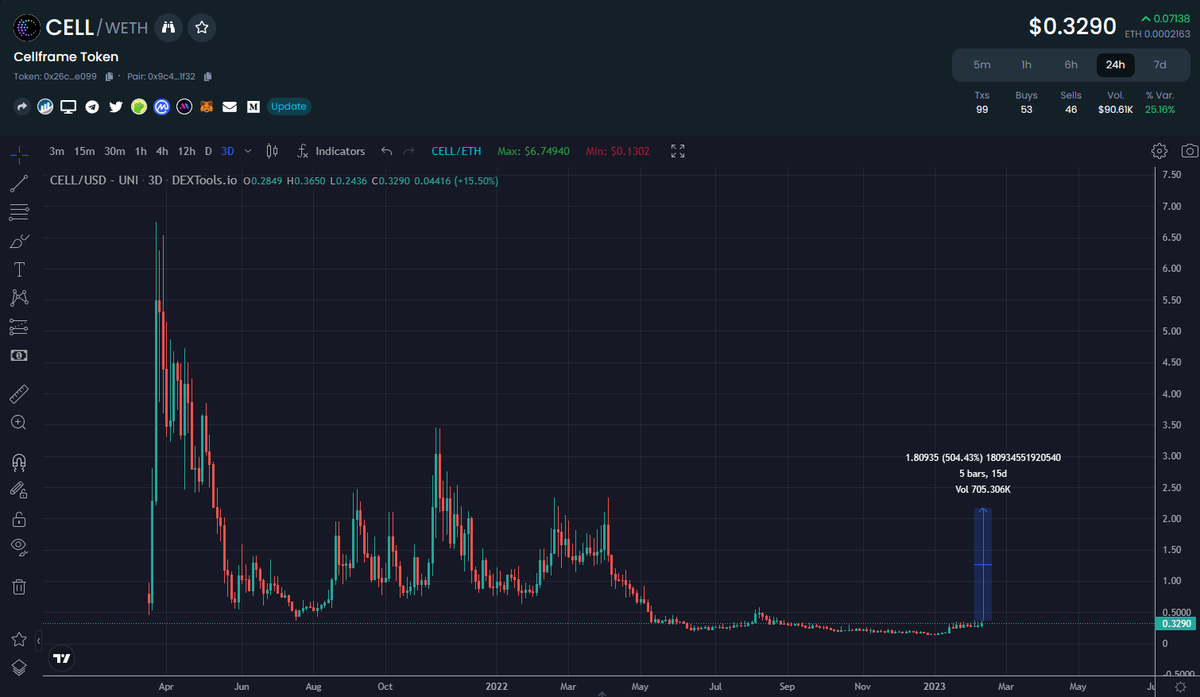Select the long position forecasting tool
The width and height of the screenshot is (1200, 697).
point(19,327)
